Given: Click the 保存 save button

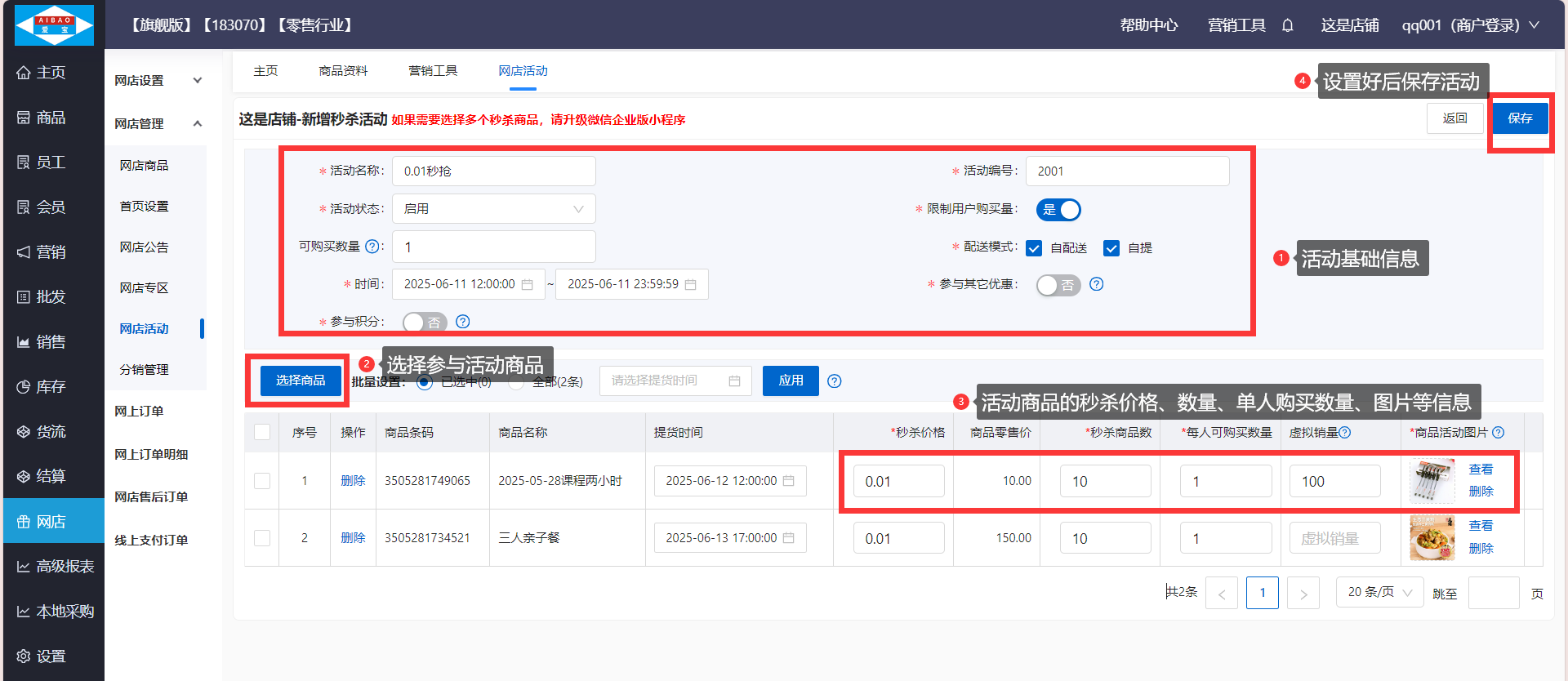Looking at the screenshot, I should pyautogui.click(x=1520, y=118).
